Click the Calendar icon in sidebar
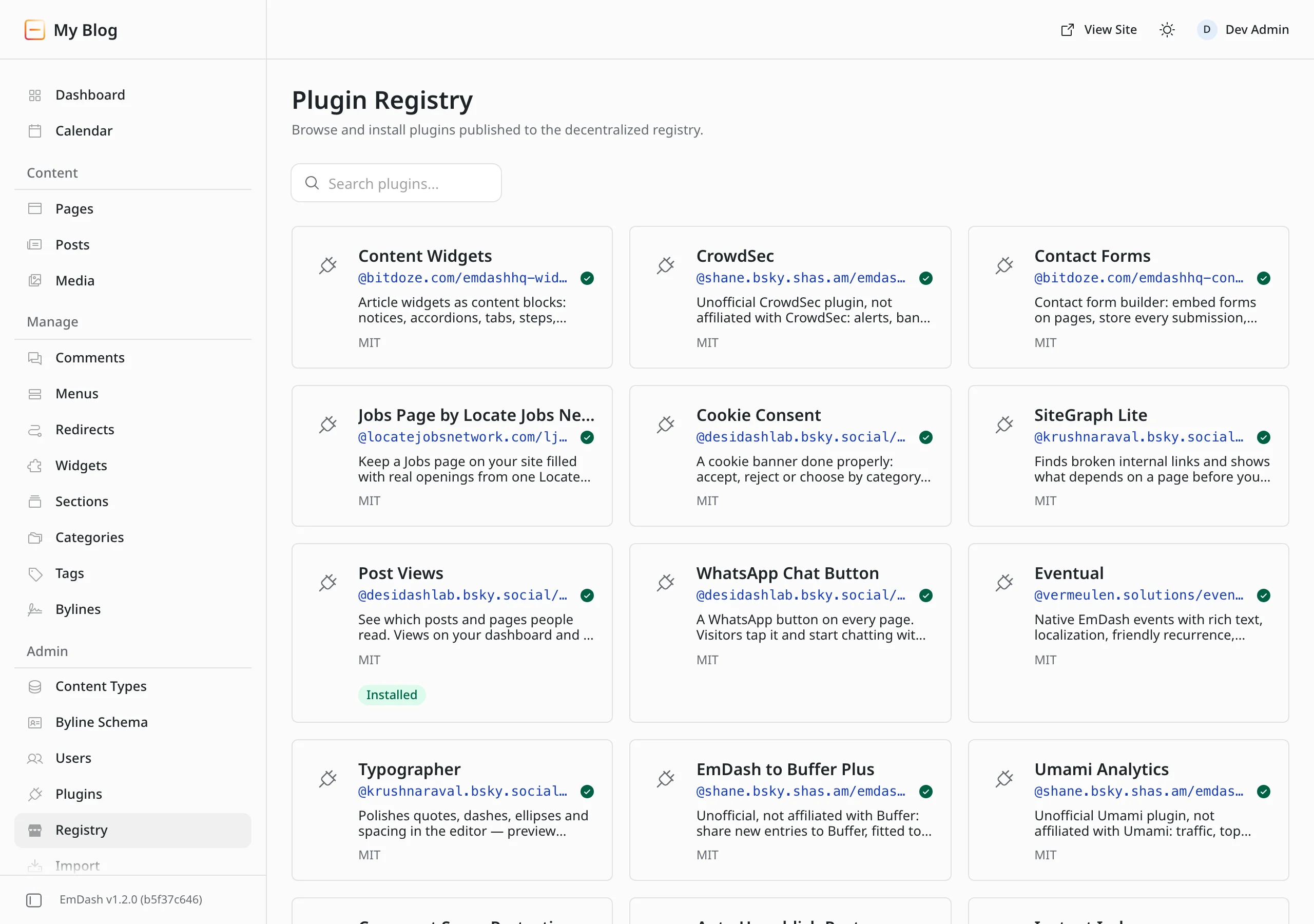 pyautogui.click(x=35, y=131)
